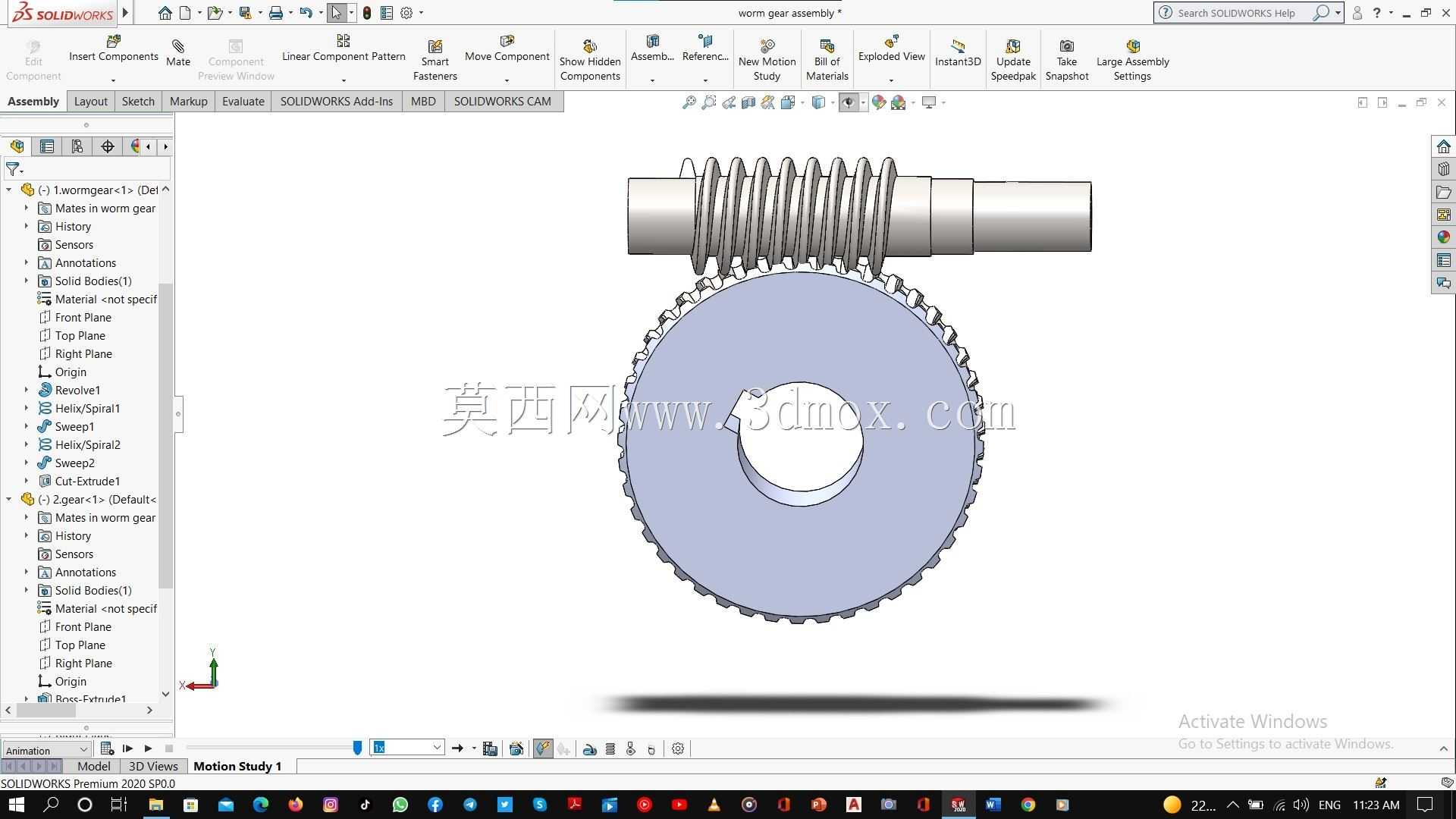Click Update Speedpak
Image resolution: width=1456 pixels, height=819 pixels.
(1013, 60)
